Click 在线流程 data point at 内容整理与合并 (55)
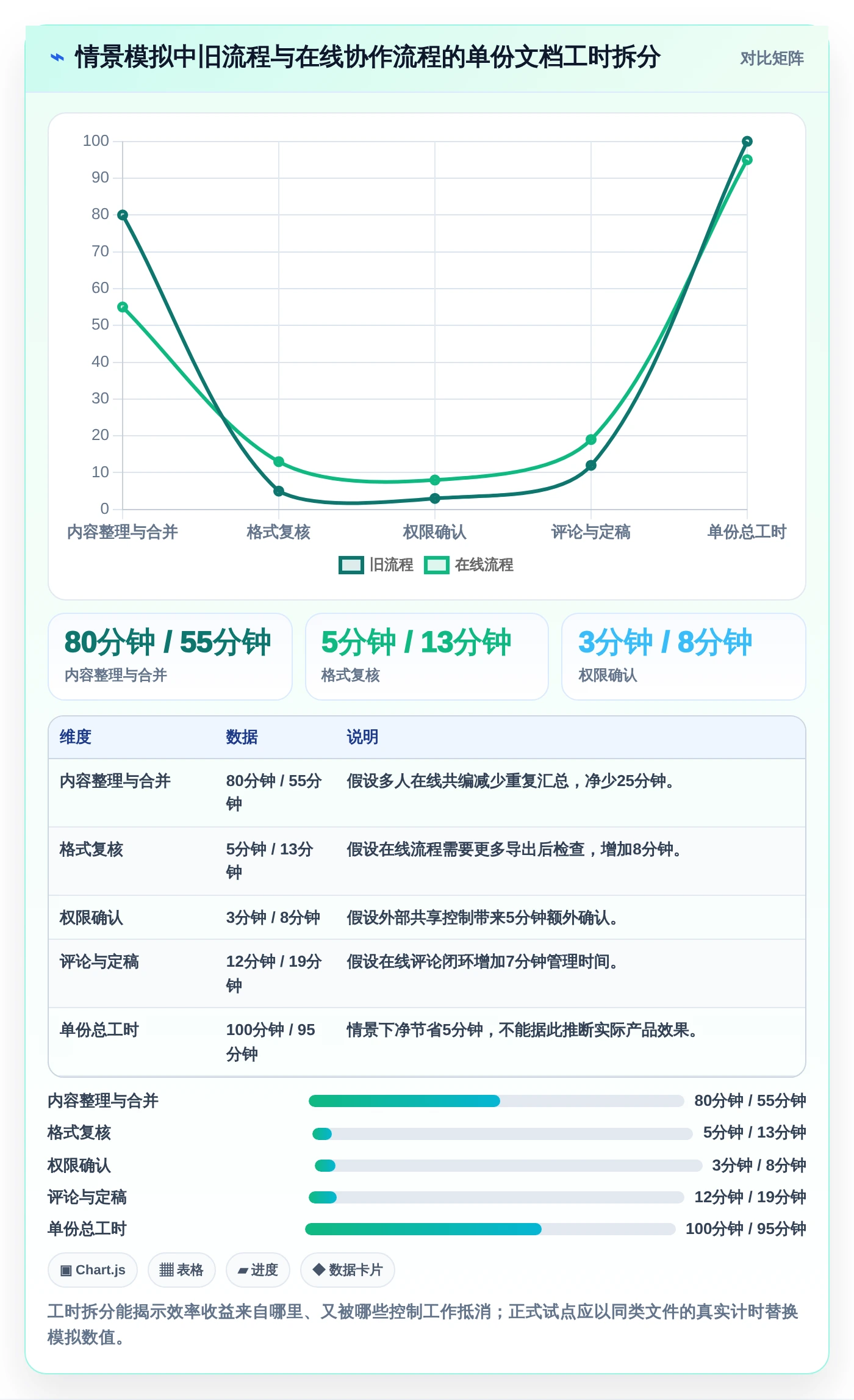This screenshot has height=1400, width=854. pyautogui.click(x=123, y=307)
